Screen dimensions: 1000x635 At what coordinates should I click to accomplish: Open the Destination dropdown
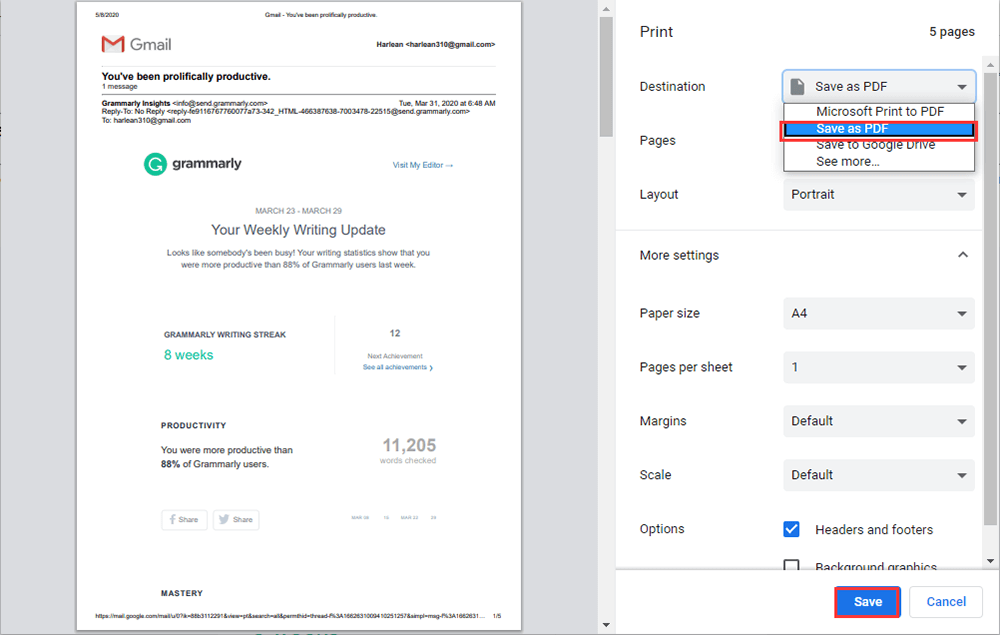click(879, 86)
